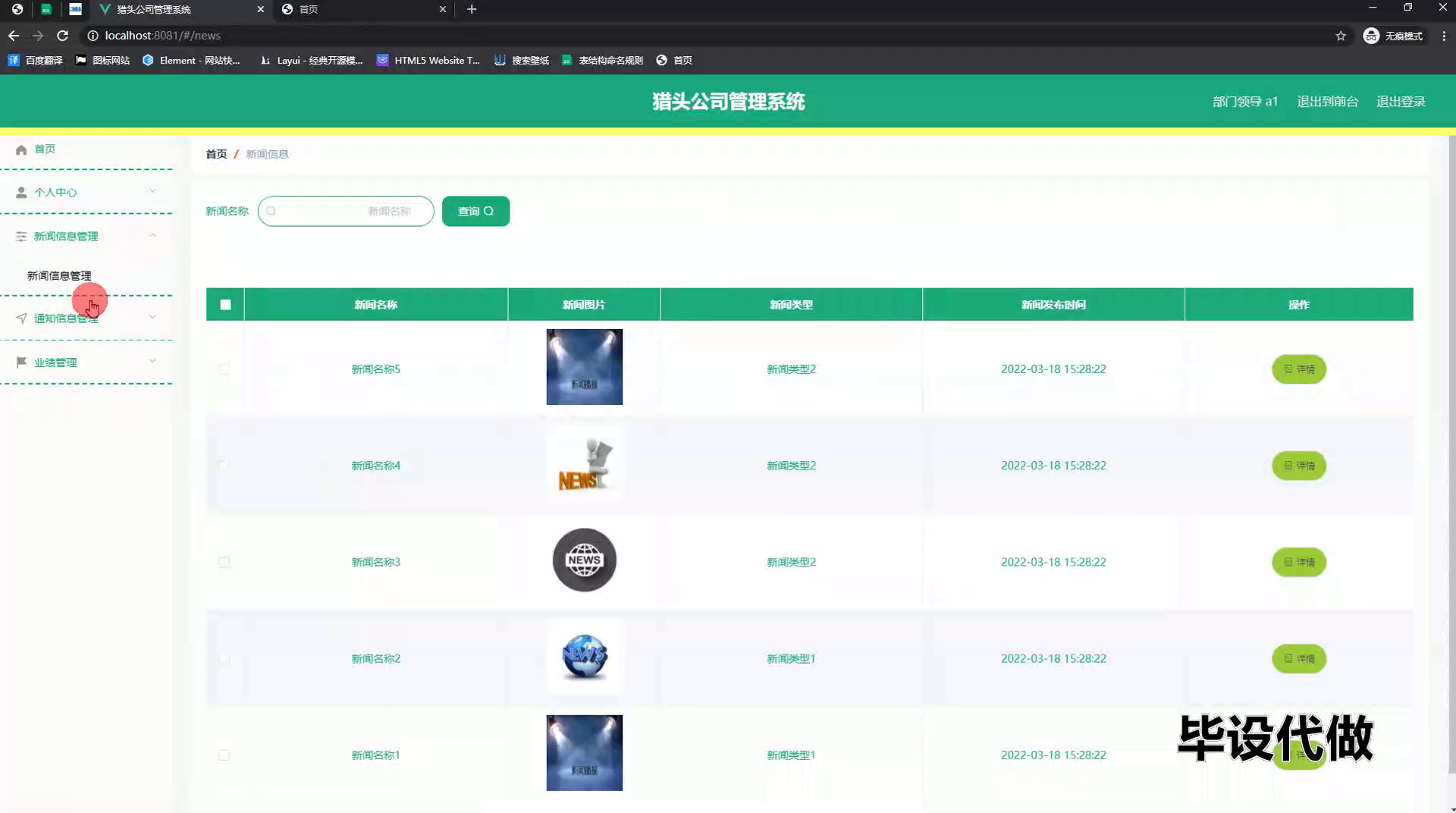Open 详情 for 新闻名称3
This screenshot has height=813, width=1456.
point(1298,562)
